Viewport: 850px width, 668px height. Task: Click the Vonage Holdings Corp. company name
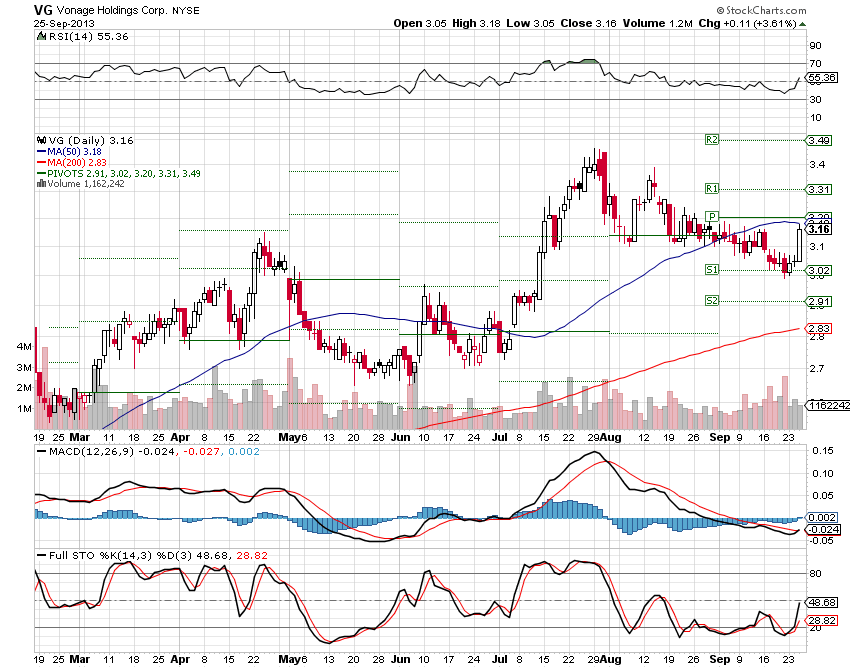(x=113, y=11)
